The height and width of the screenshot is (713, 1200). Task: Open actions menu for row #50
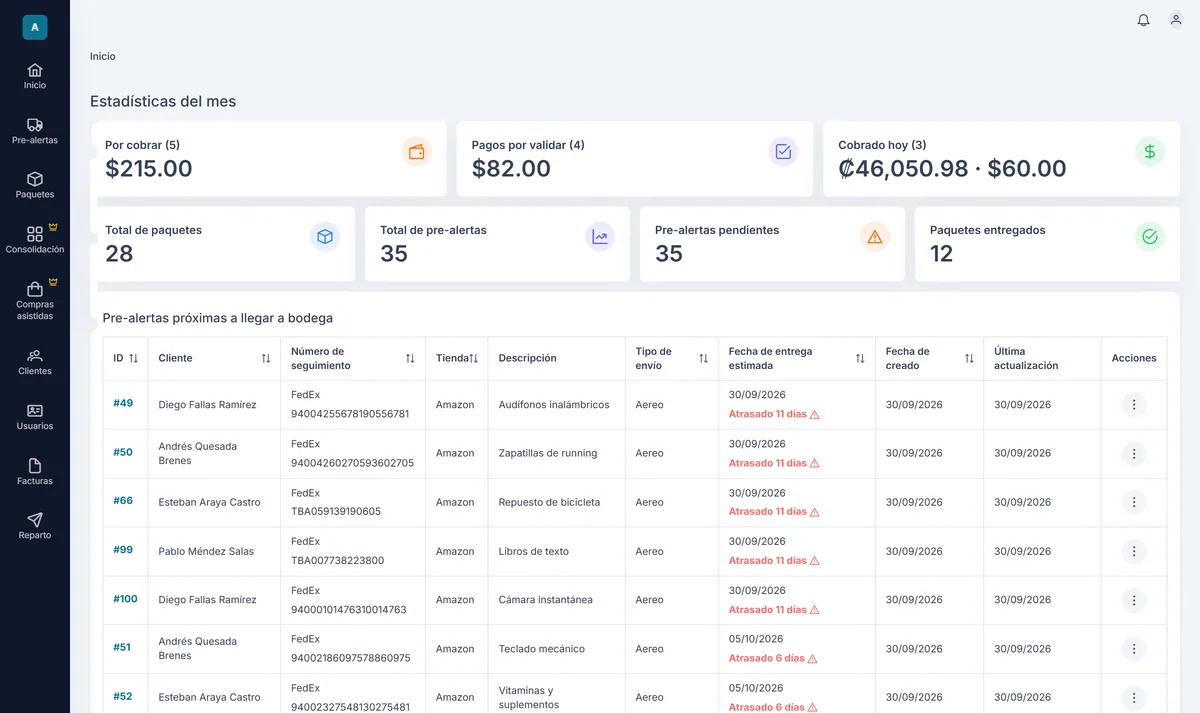(x=1134, y=454)
